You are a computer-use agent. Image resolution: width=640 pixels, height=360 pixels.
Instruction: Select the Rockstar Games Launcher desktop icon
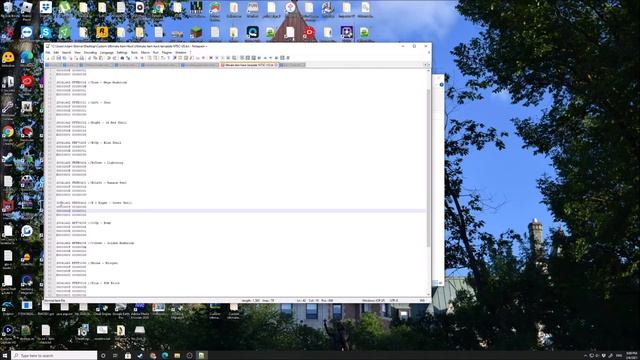click(x=102, y=33)
